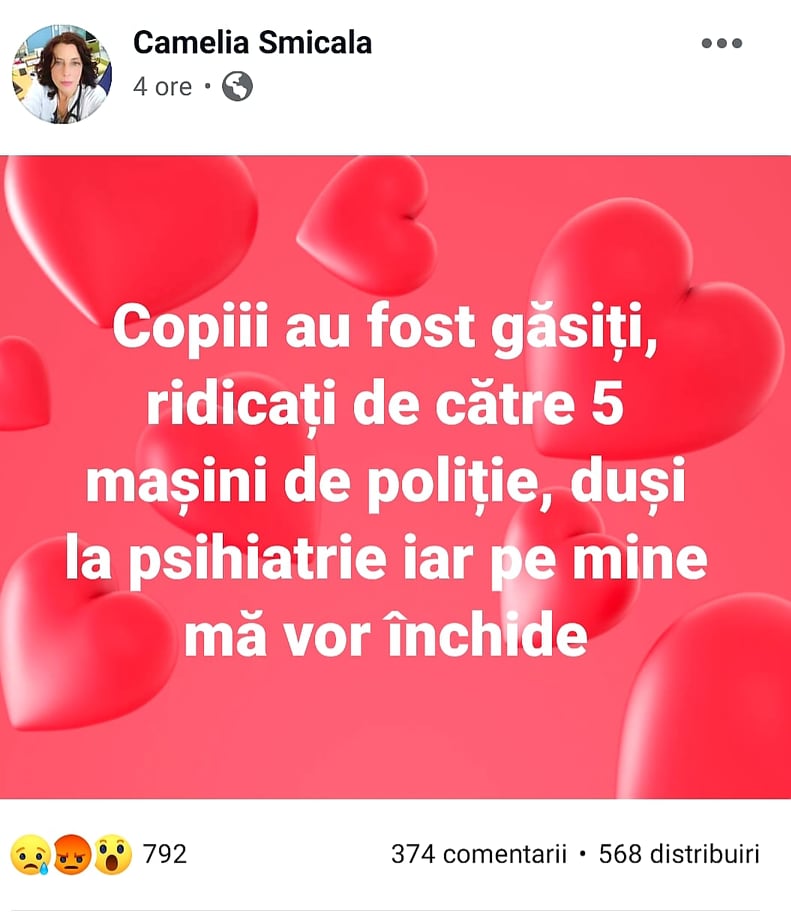Click the sad crying reaction emoji
The height and width of the screenshot is (917, 791).
tap(29, 855)
